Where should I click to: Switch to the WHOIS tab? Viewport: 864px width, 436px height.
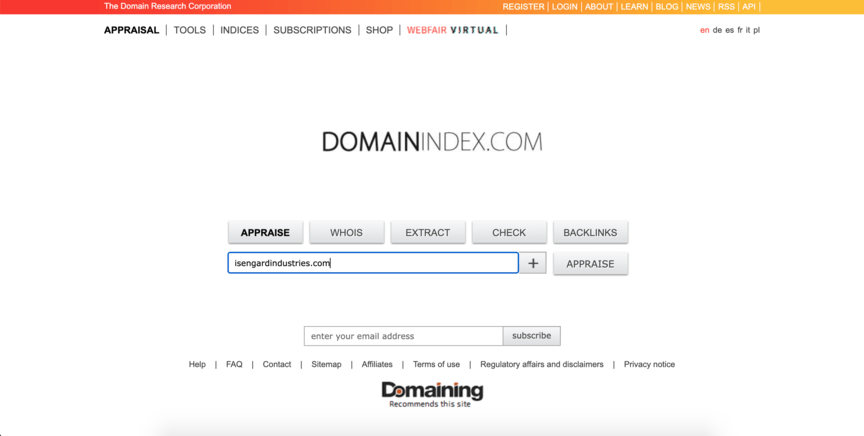[x=347, y=233]
